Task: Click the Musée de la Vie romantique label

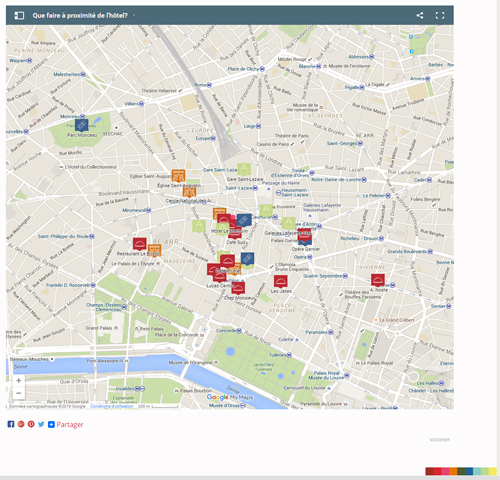Action: pyautogui.click(x=302, y=107)
